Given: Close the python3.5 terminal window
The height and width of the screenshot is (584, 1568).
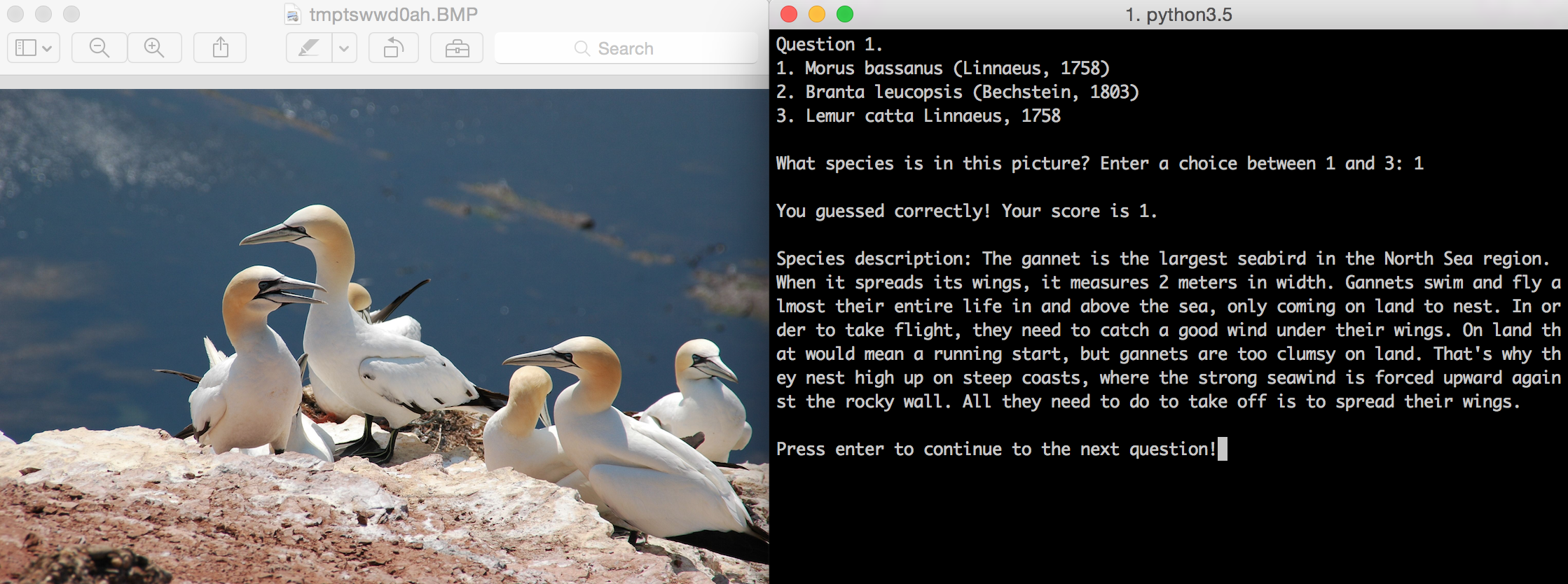Looking at the screenshot, I should (x=789, y=14).
